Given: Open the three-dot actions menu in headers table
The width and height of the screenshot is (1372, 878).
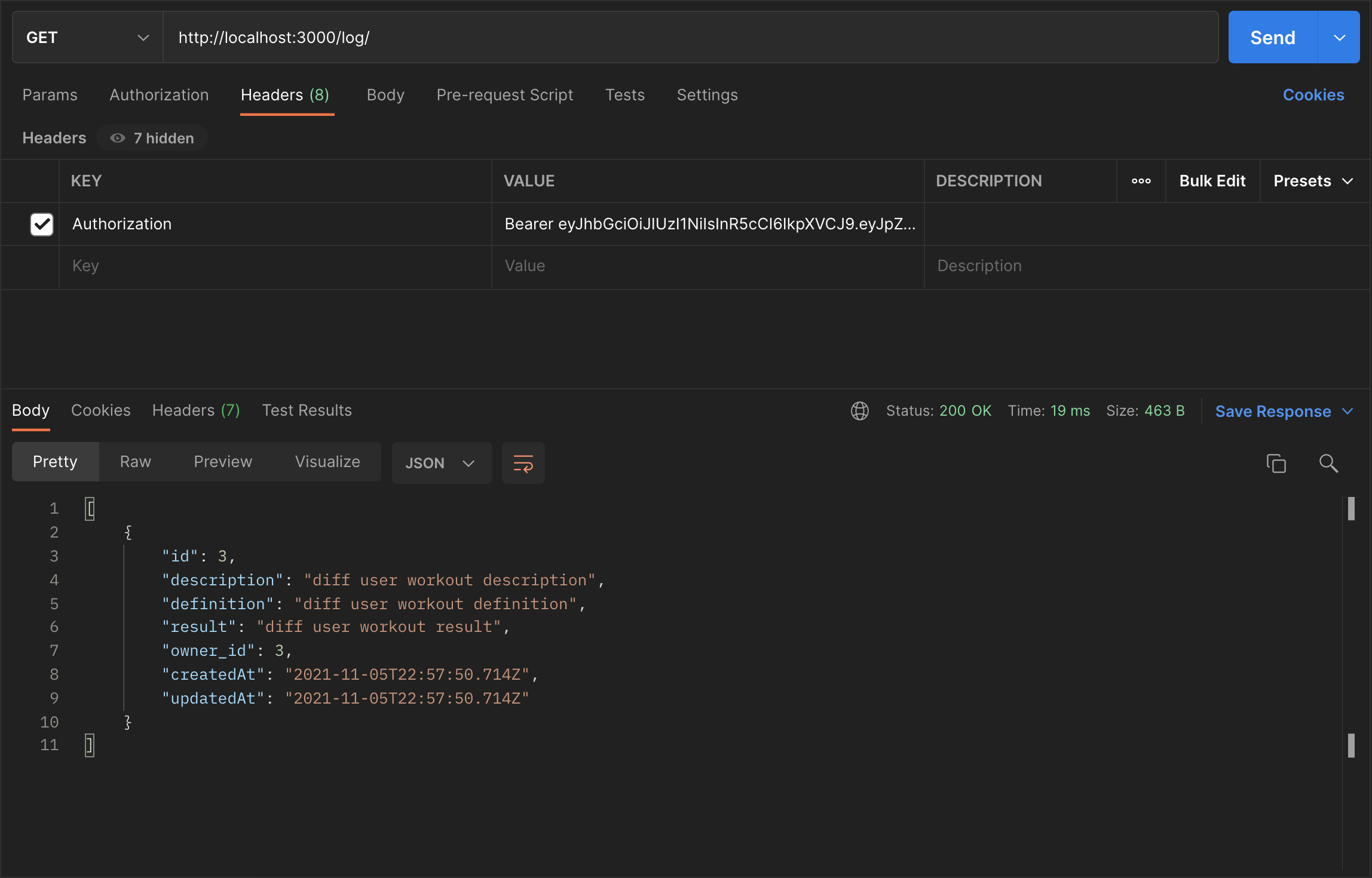Looking at the screenshot, I should tap(1141, 180).
